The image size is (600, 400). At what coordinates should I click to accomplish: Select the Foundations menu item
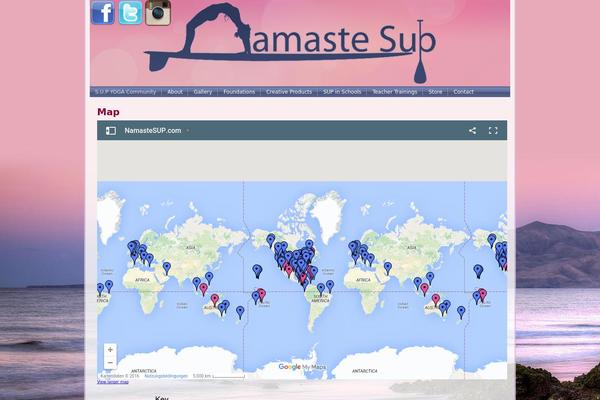click(x=239, y=92)
